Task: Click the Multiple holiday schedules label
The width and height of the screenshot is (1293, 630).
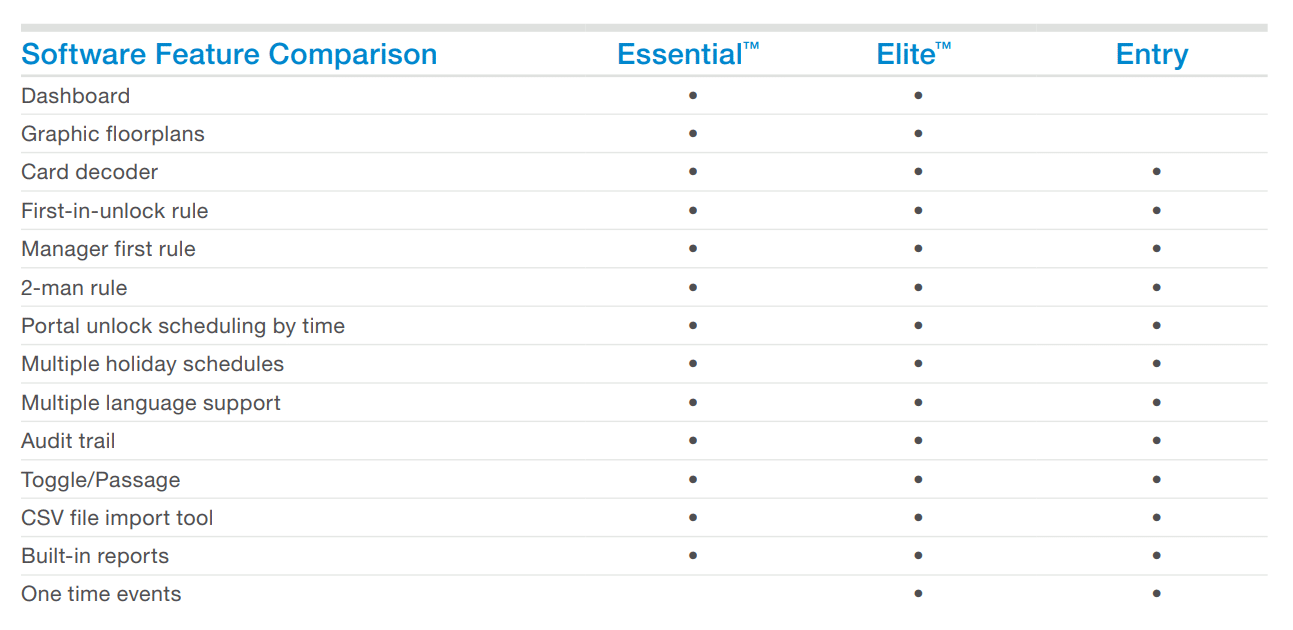Action: point(153,364)
